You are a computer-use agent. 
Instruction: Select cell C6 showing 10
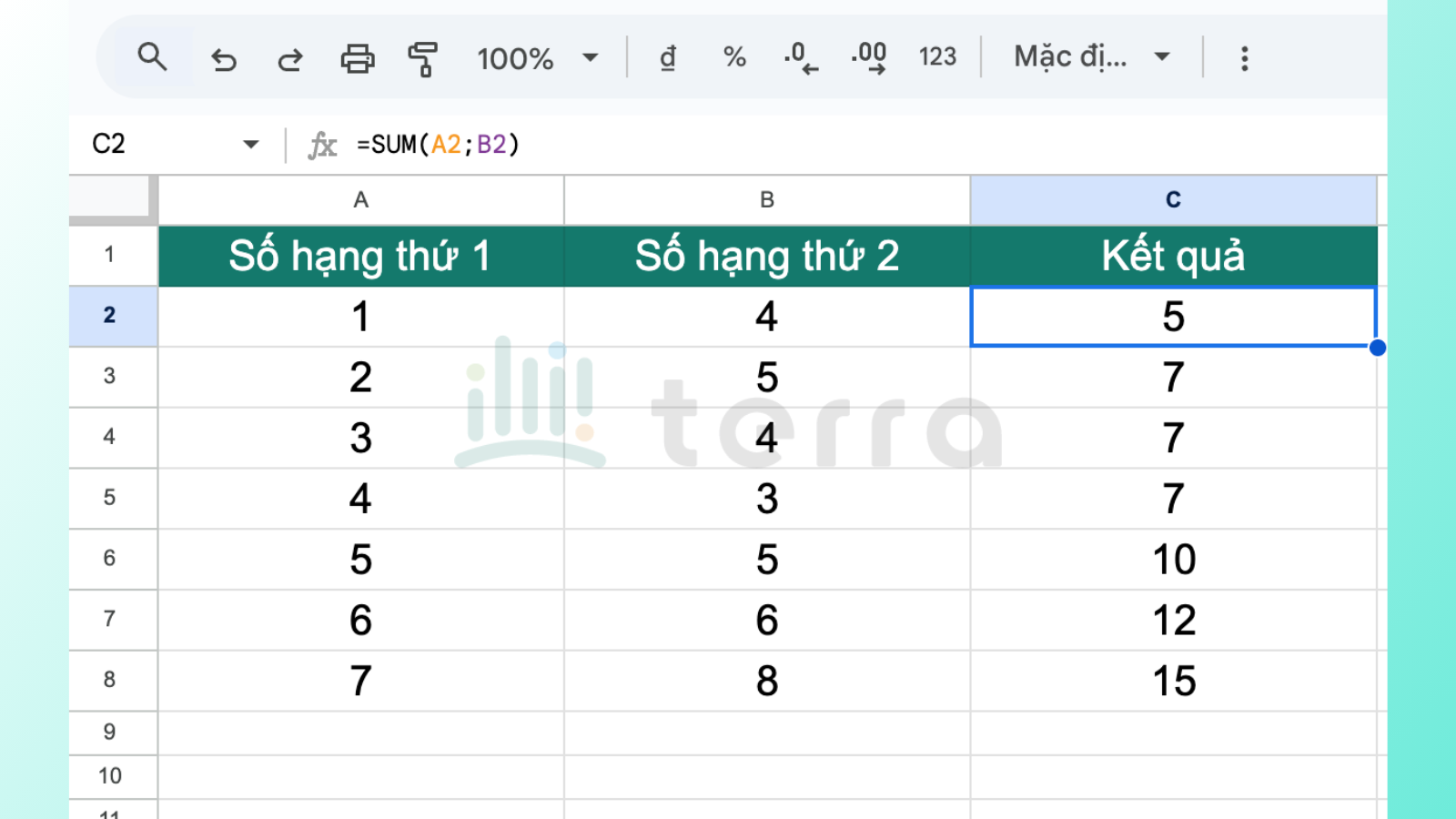tap(1174, 559)
